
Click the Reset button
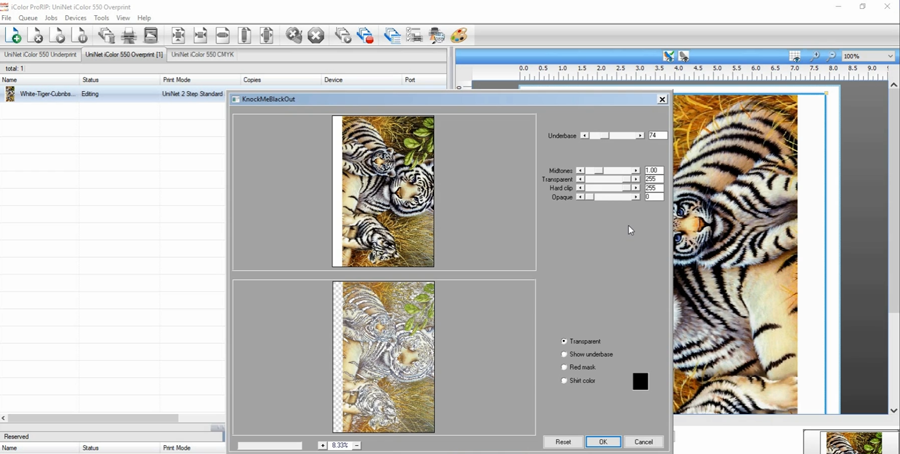(563, 442)
